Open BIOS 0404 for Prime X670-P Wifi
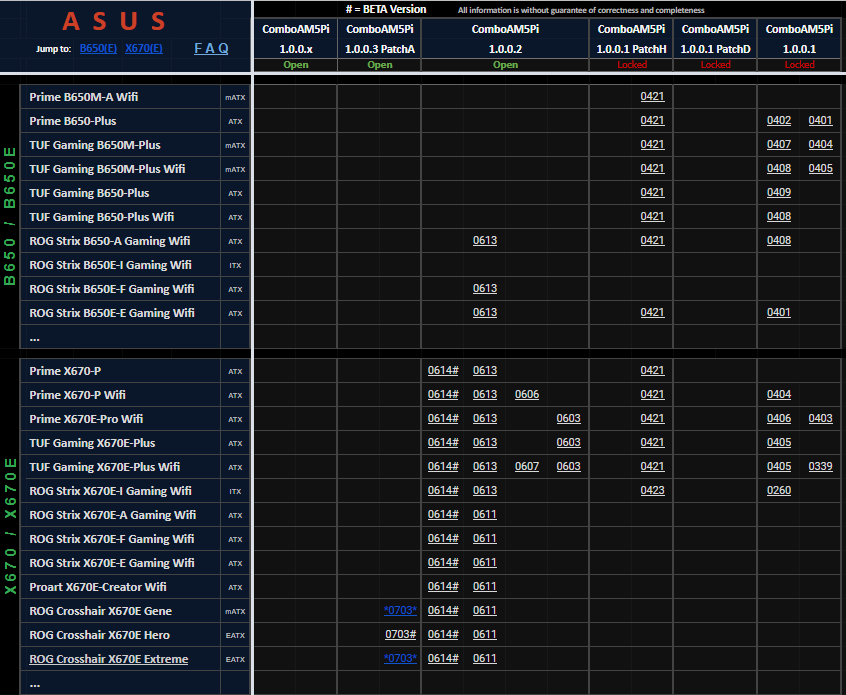 [x=779, y=394]
